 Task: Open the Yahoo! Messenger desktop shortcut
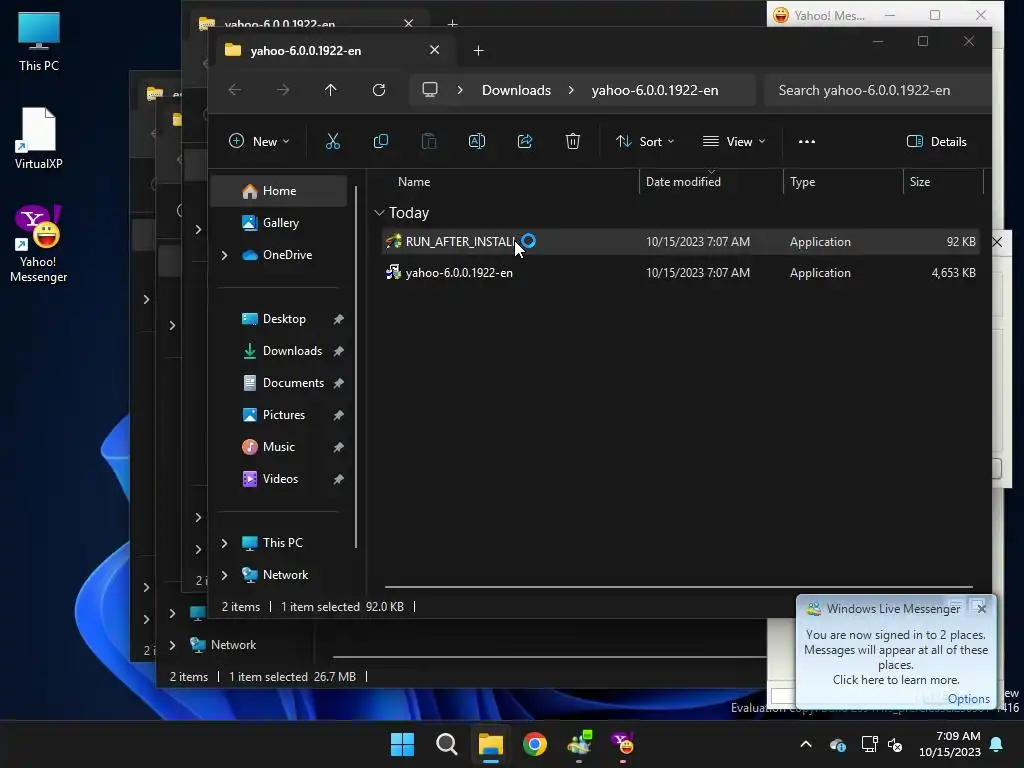39,244
